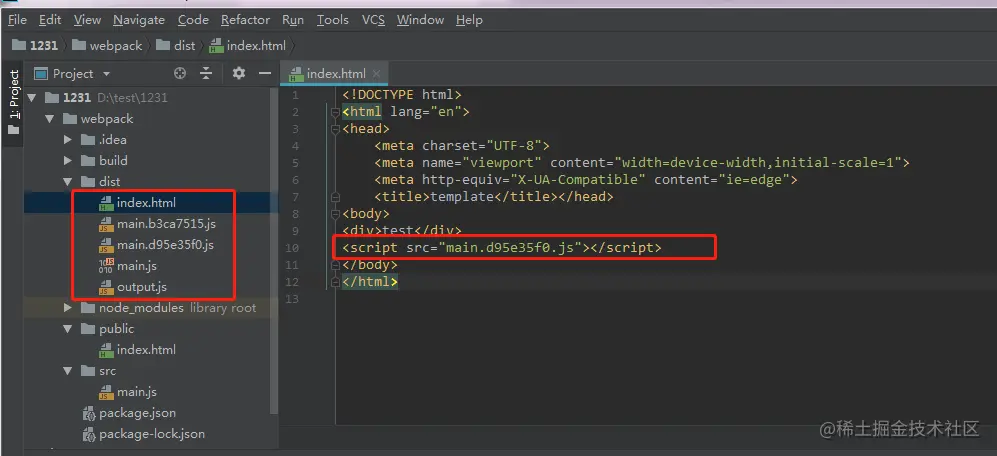
Task: Hide the Project panel with minus icon
Action: tap(265, 74)
